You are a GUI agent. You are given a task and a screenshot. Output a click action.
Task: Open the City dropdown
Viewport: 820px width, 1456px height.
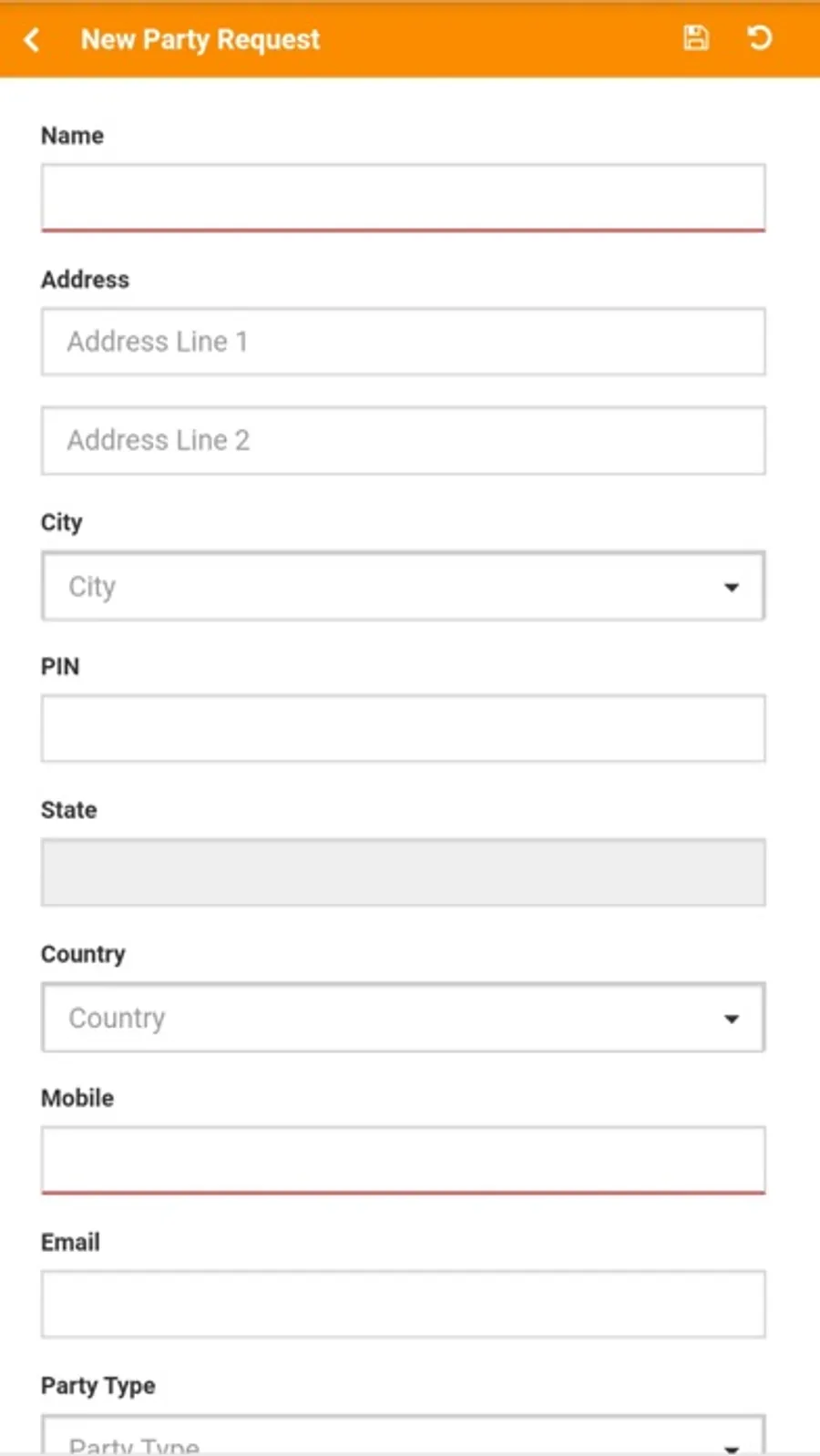coord(403,586)
